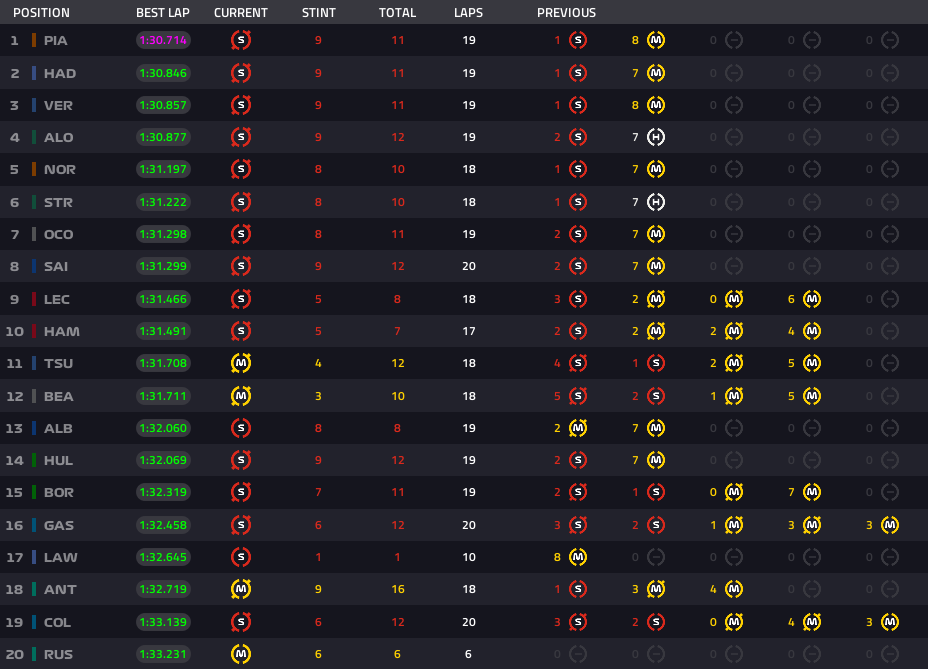928x669 pixels.
Task: Select the LEC driver name
Action: click(x=57, y=299)
